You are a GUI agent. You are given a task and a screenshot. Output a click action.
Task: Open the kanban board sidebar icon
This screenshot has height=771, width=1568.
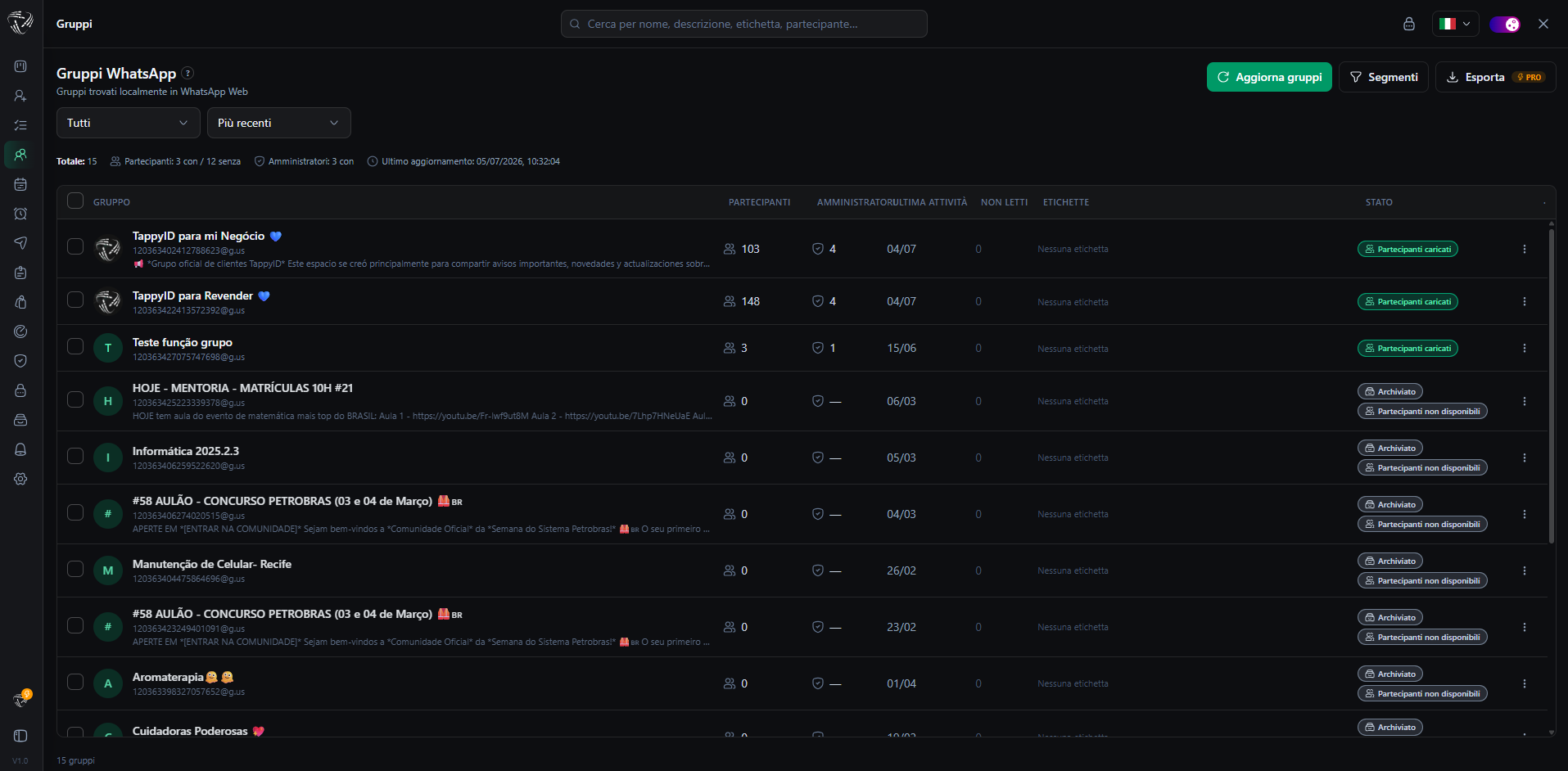point(20,66)
